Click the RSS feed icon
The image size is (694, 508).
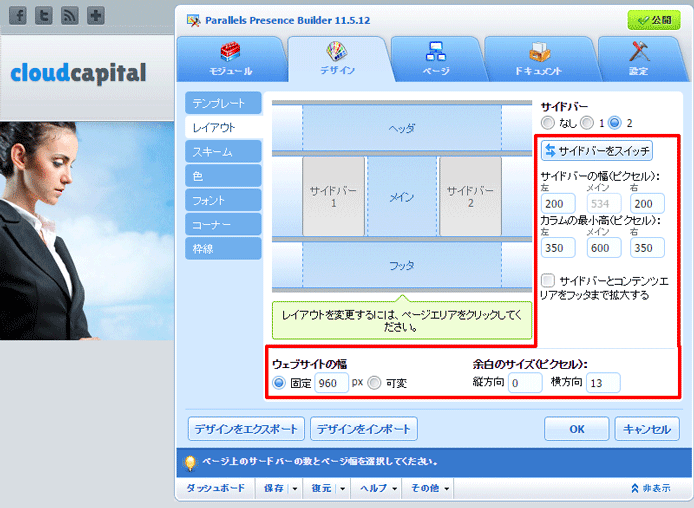(69, 16)
